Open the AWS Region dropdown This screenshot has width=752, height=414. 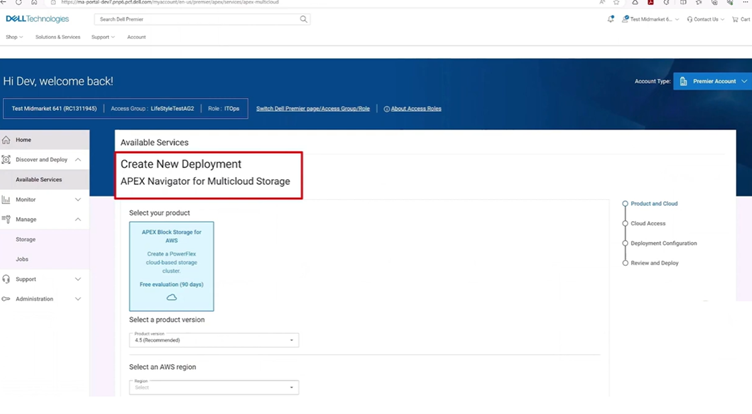point(214,386)
